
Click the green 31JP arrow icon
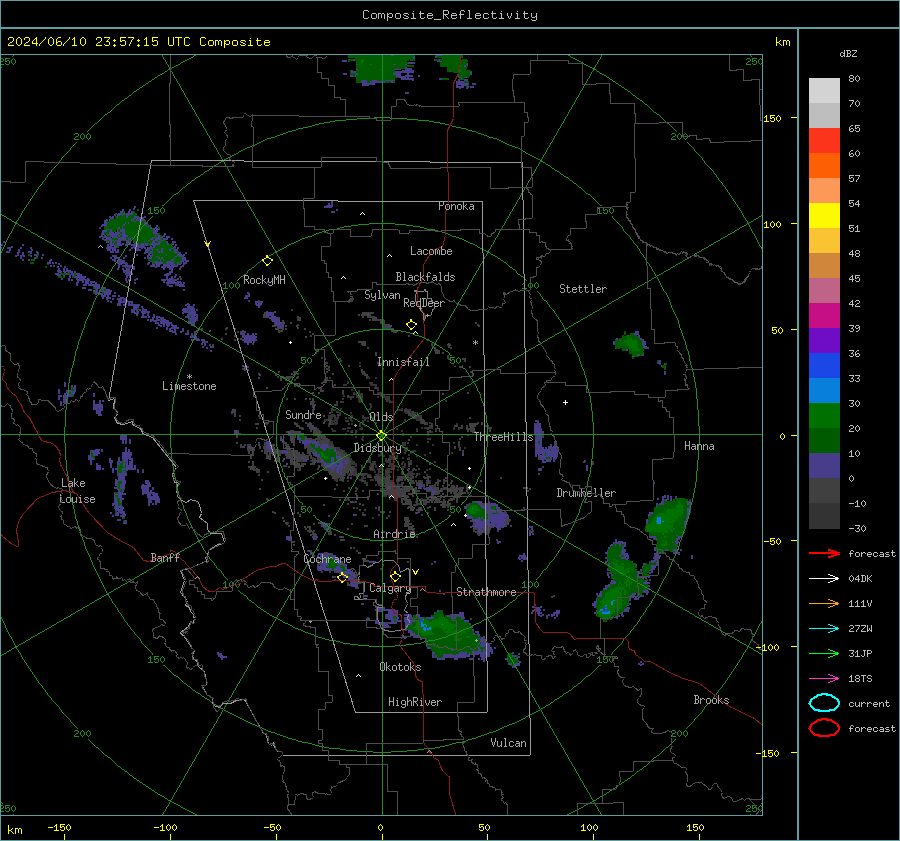[x=824, y=653]
